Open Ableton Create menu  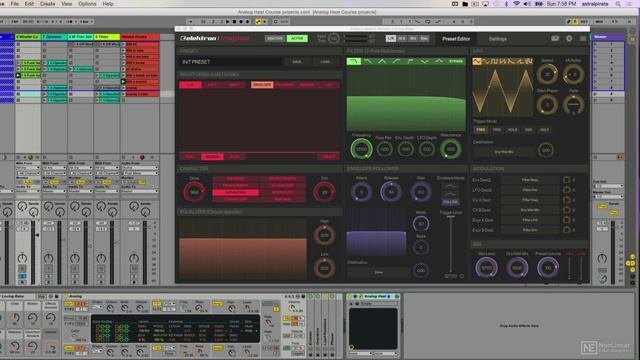tap(48, 4)
